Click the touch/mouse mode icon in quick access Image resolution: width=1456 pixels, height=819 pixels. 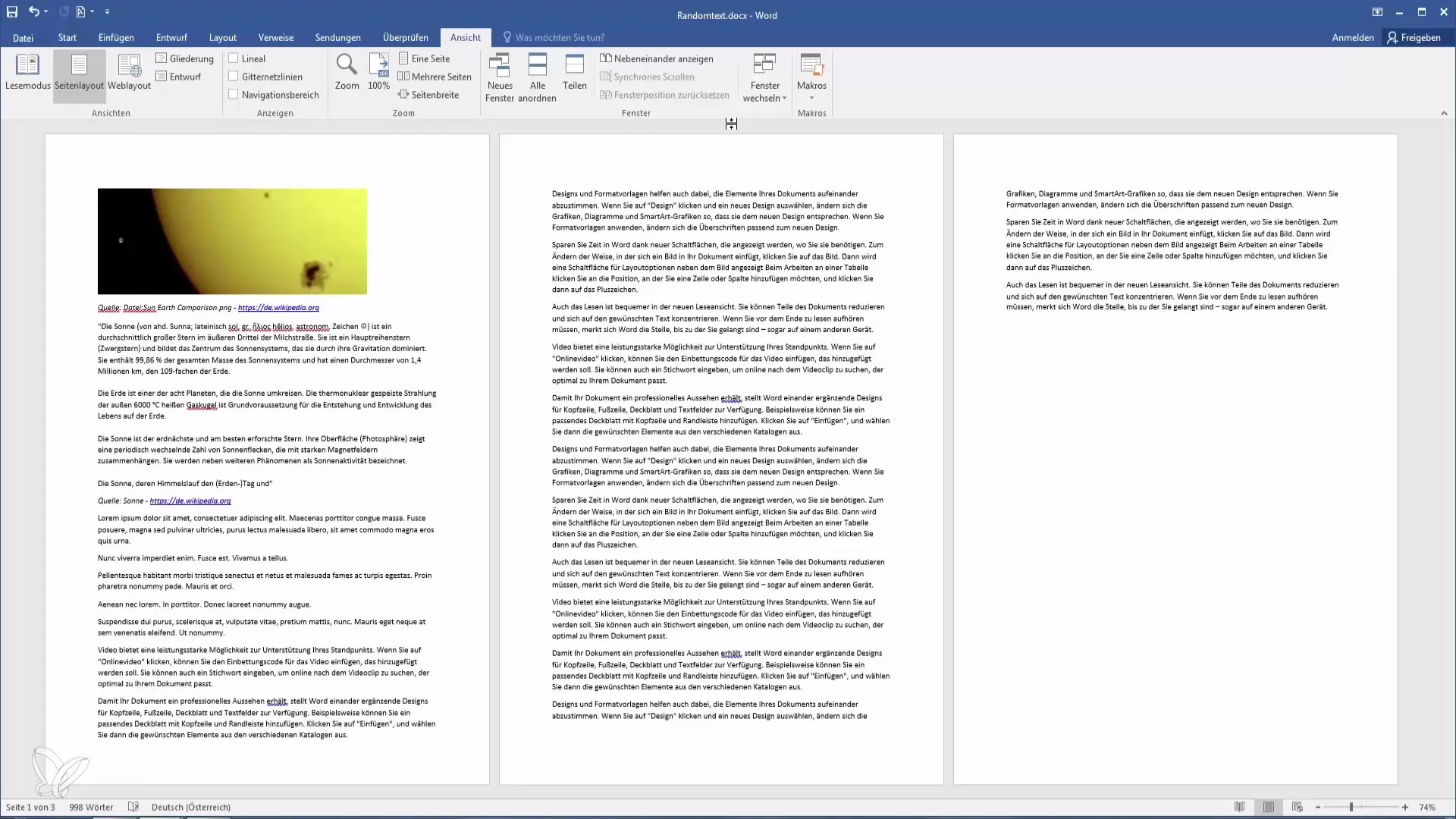[80, 11]
